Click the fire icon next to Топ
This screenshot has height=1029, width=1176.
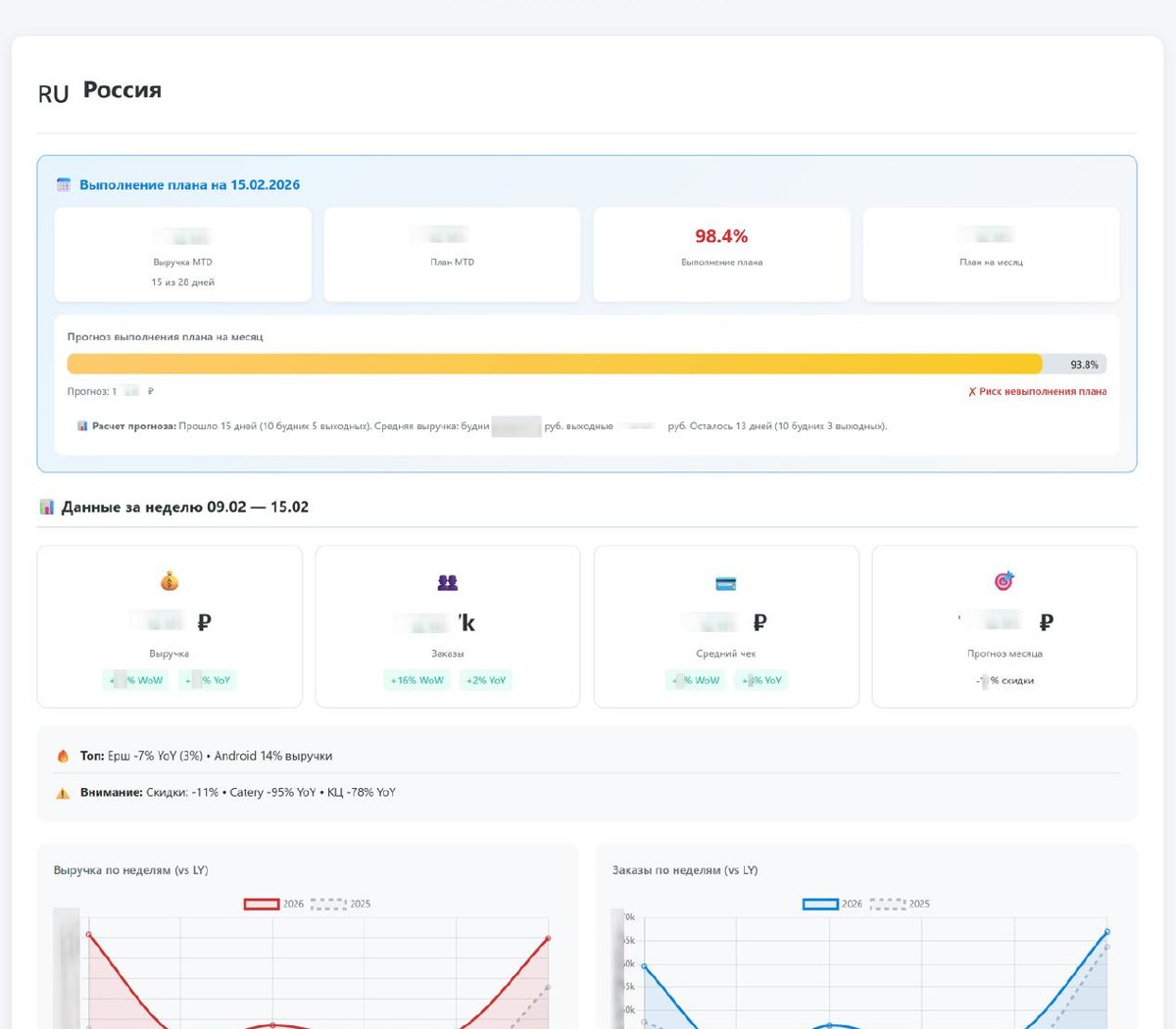(63, 756)
